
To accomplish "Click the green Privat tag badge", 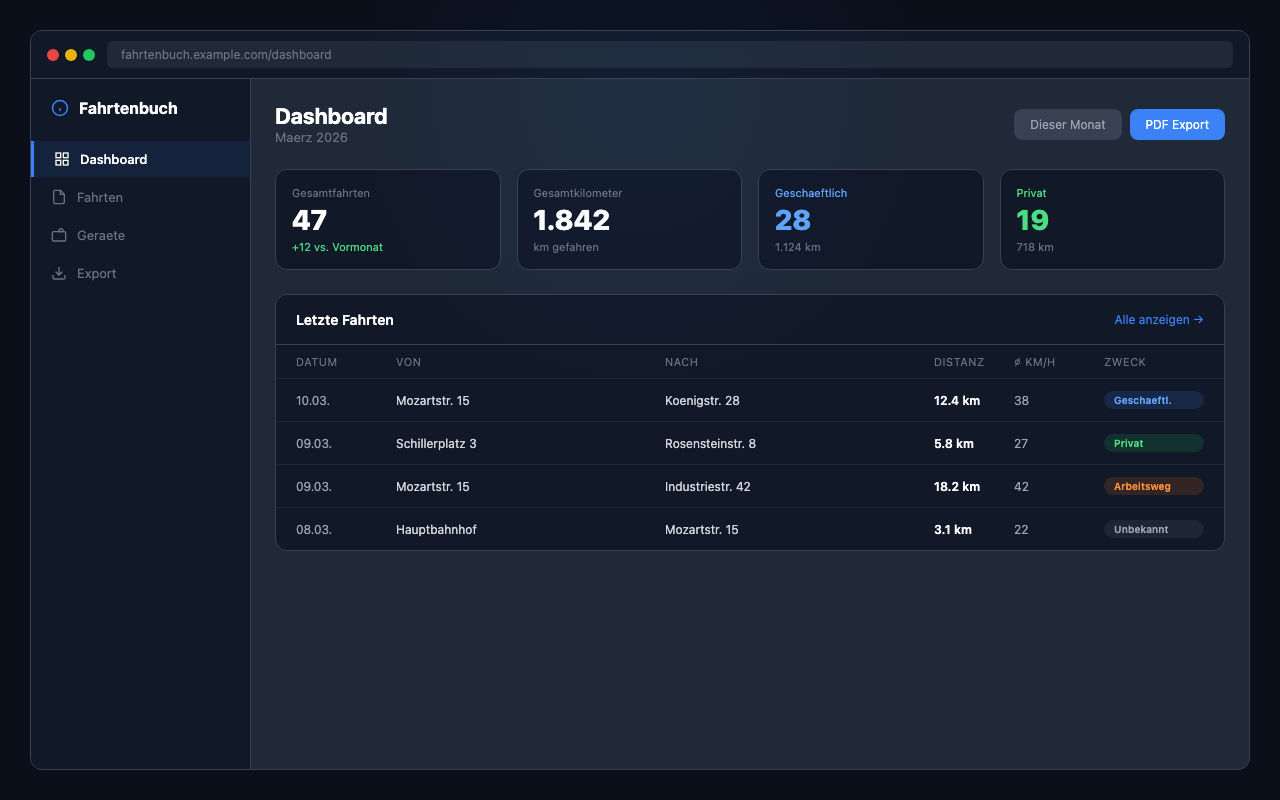I will click(1153, 443).
